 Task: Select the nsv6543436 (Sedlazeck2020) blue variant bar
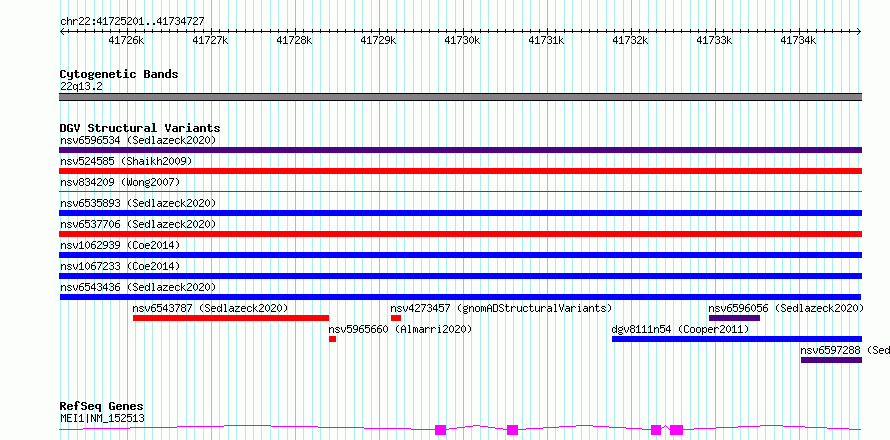(x=460, y=297)
